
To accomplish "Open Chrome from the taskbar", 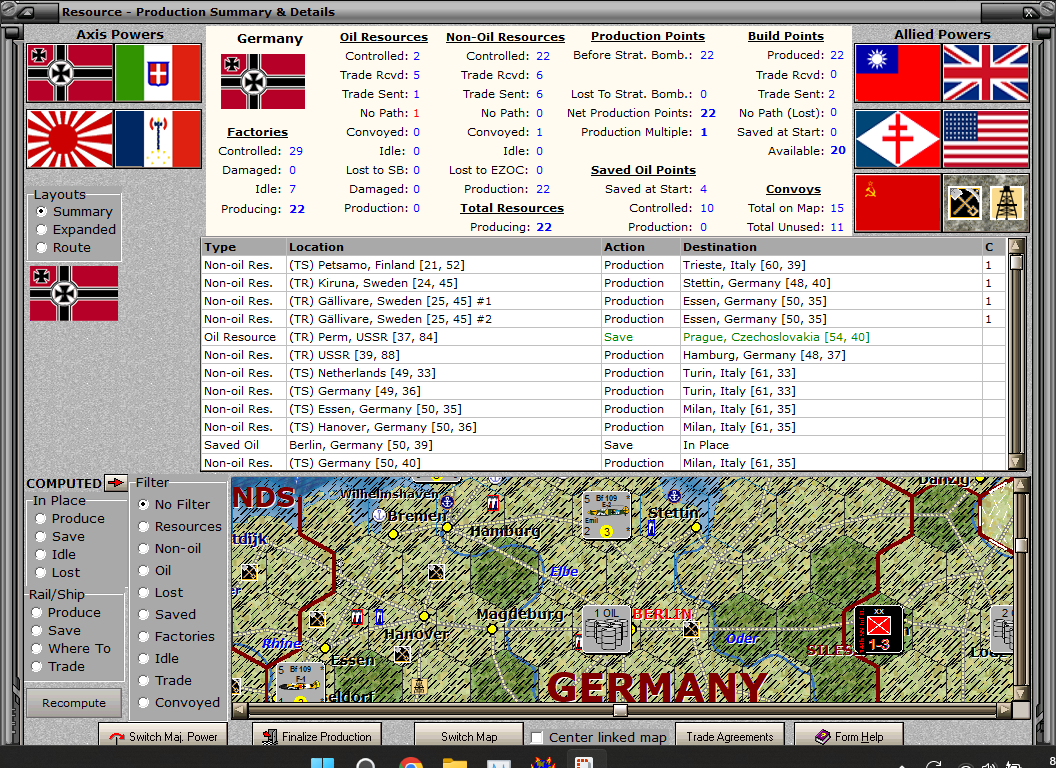I will (x=411, y=763).
